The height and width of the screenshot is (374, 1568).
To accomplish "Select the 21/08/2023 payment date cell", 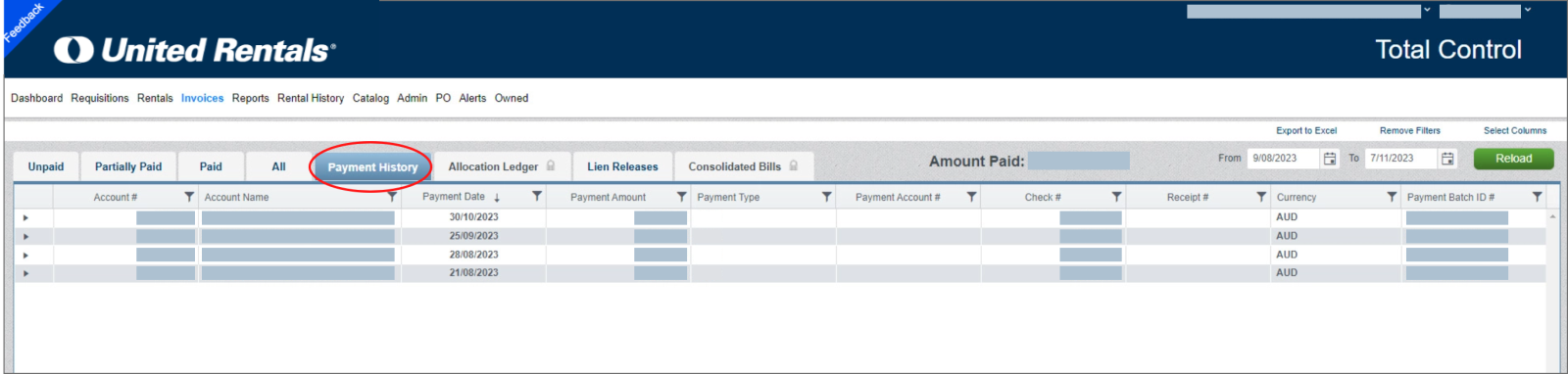I will pyautogui.click(x=473, y=273).
